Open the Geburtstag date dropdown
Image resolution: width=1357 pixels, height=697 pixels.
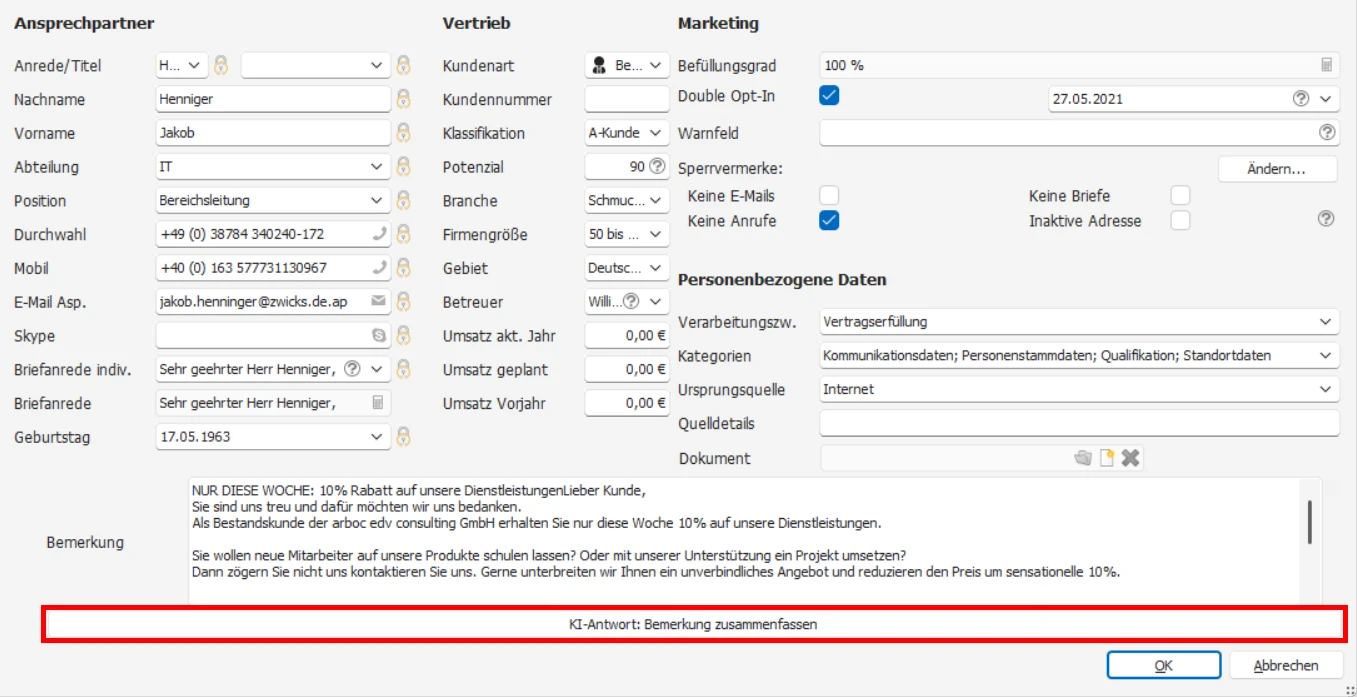[x=377, y=437]
